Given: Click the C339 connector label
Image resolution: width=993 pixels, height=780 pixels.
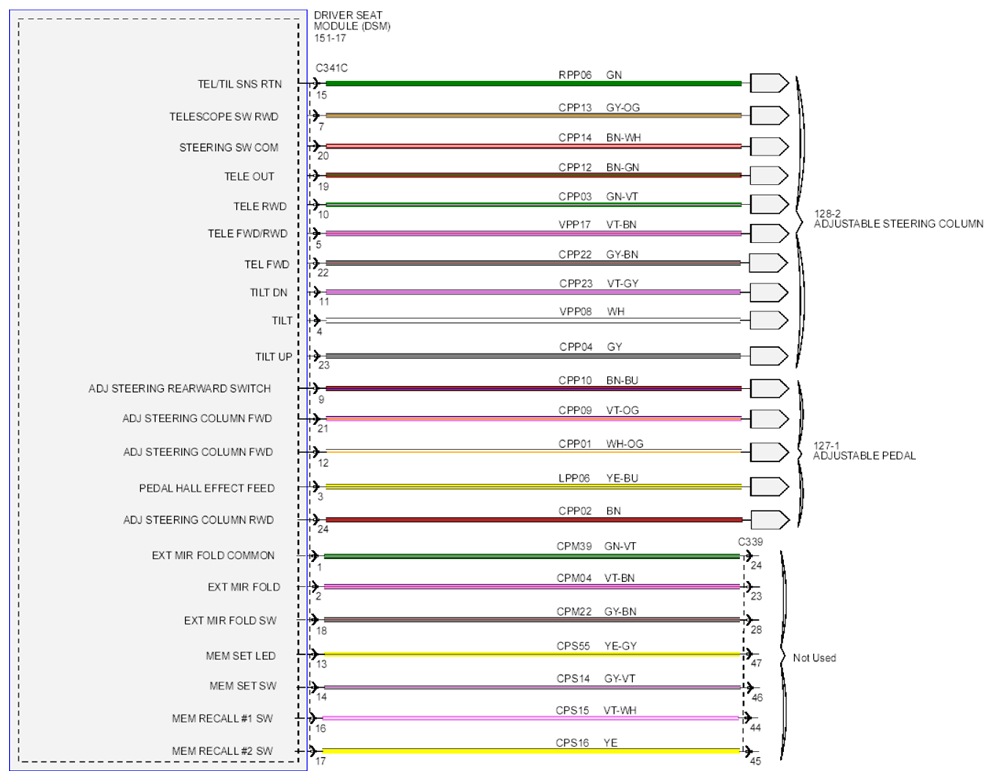Looking at the screenshot, I should coord(750,542).
